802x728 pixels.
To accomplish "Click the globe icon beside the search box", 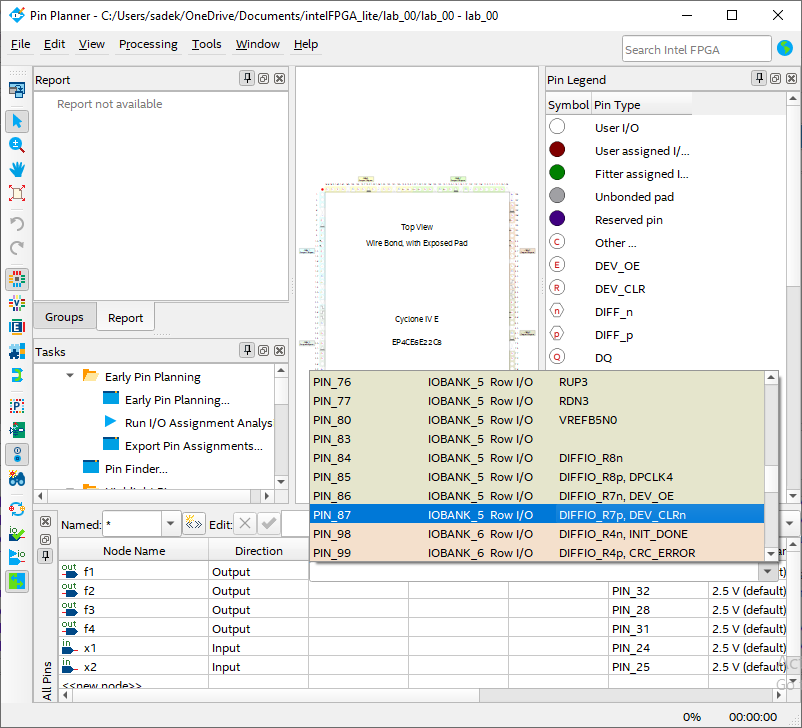I will coord(785,48).
